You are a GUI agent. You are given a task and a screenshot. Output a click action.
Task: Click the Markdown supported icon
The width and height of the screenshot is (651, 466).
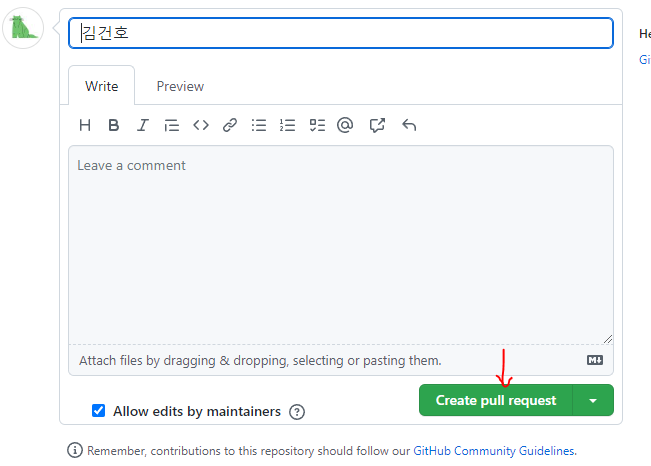pos(595,360)
